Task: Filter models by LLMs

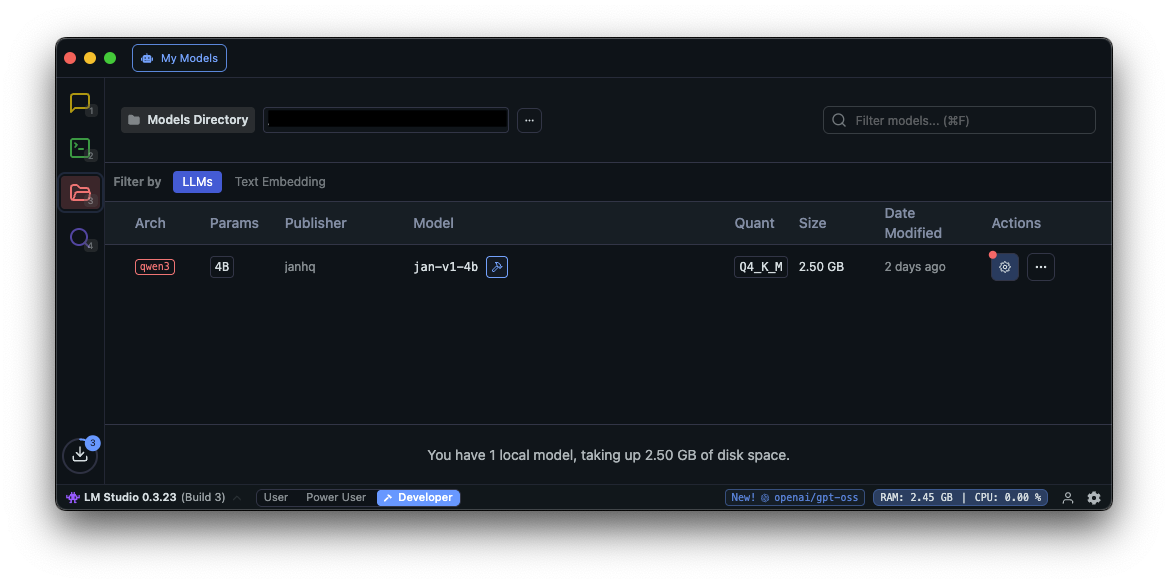Action: (x=197, y=182)
